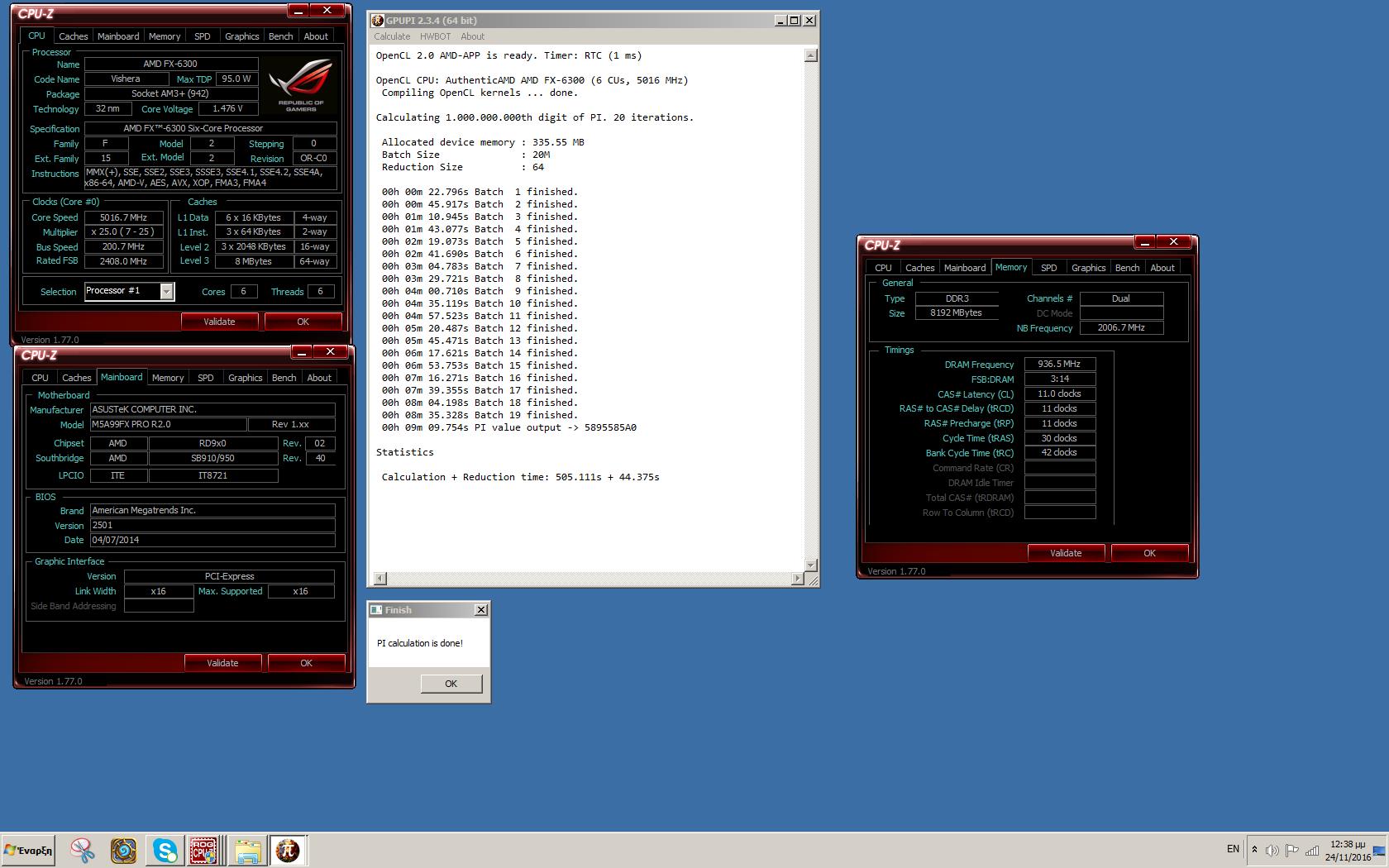Click Validate in top-left CPU-Z CPU window
This screenshot has width=1389, height=868.
[x=219, y=322]
